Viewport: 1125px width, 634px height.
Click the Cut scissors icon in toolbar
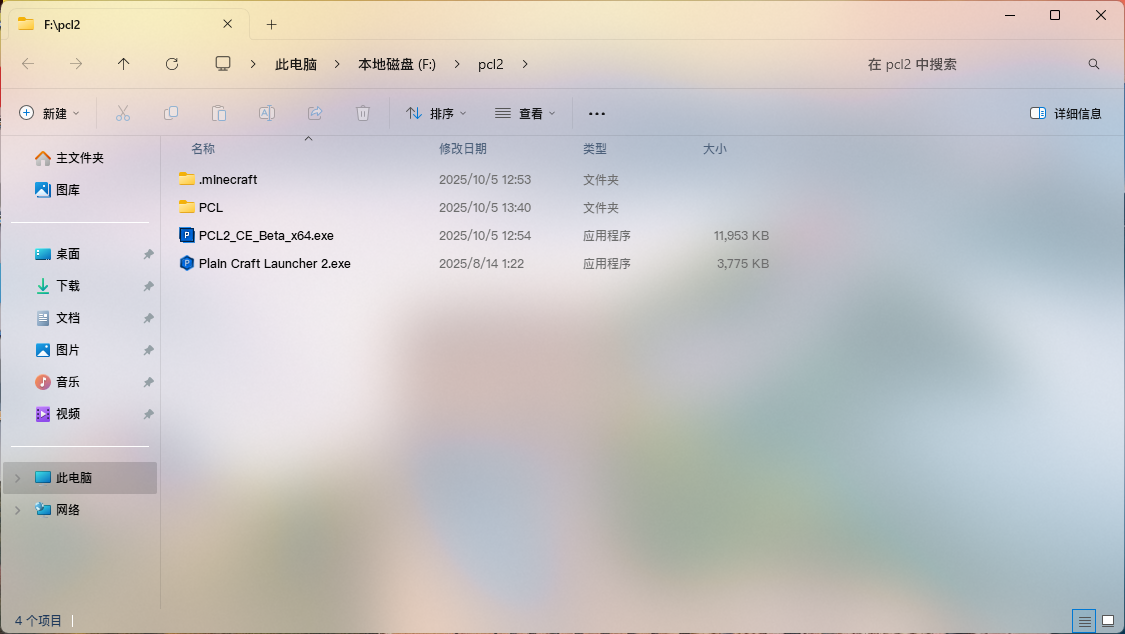pyautogui.click(x=123, y=113)
